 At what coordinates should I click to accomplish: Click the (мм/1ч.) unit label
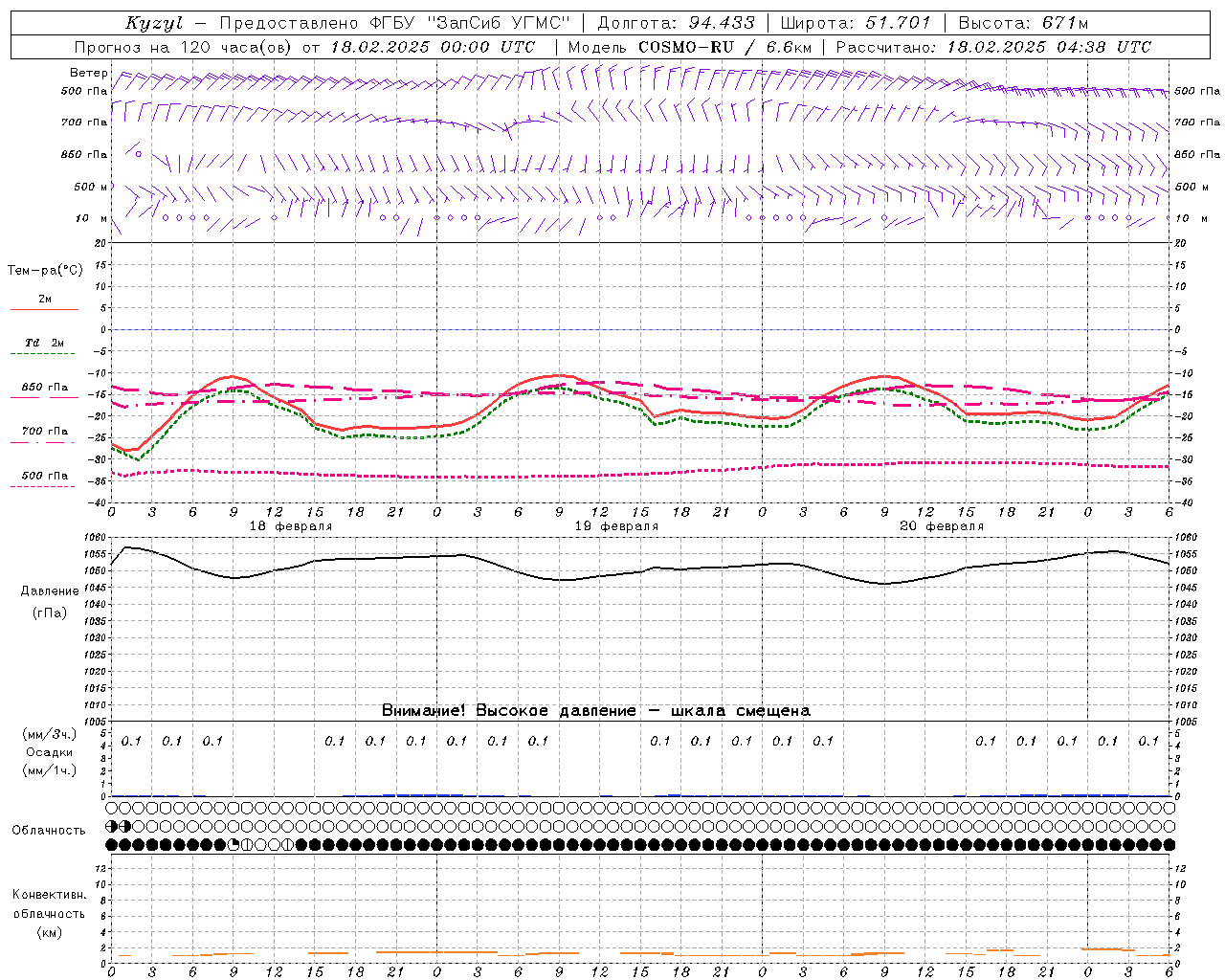pos(49,770)
